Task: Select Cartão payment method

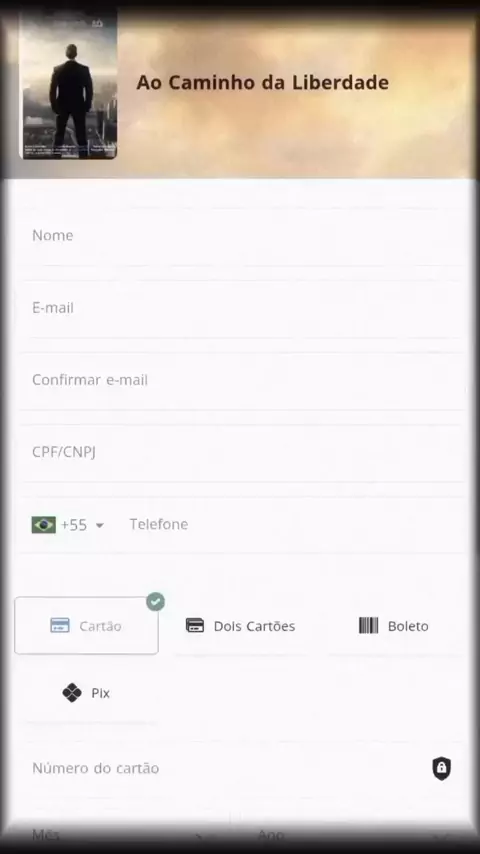Action: (87, 626)
